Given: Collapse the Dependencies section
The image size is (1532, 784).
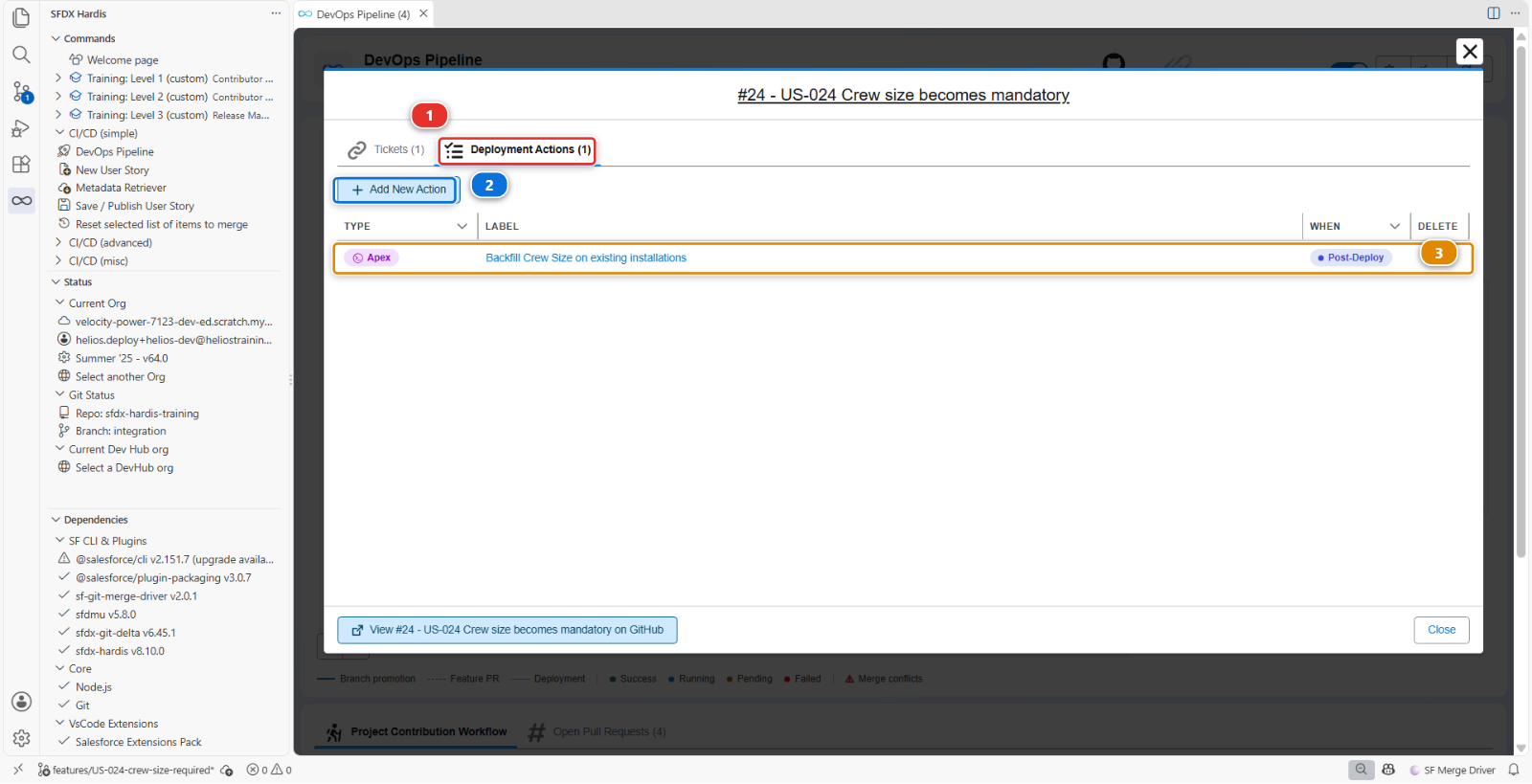Looking at the screenshot, I should pos(56,520).
